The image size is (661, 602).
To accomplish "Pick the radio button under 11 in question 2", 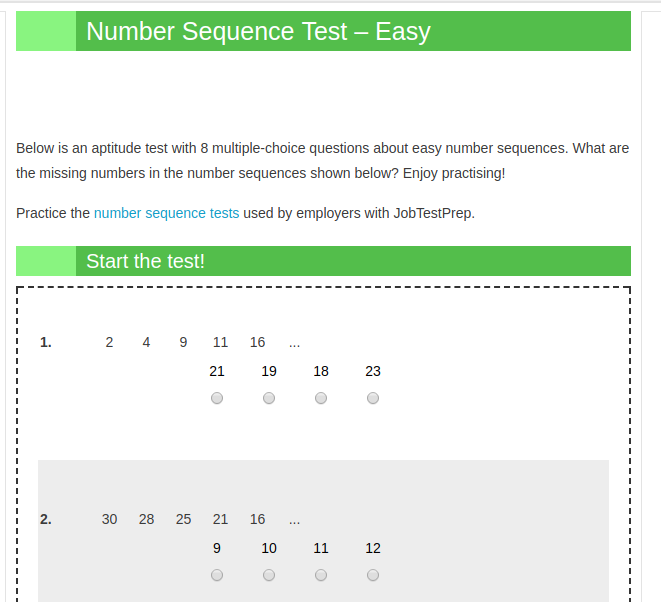I will tap(321, 575).
